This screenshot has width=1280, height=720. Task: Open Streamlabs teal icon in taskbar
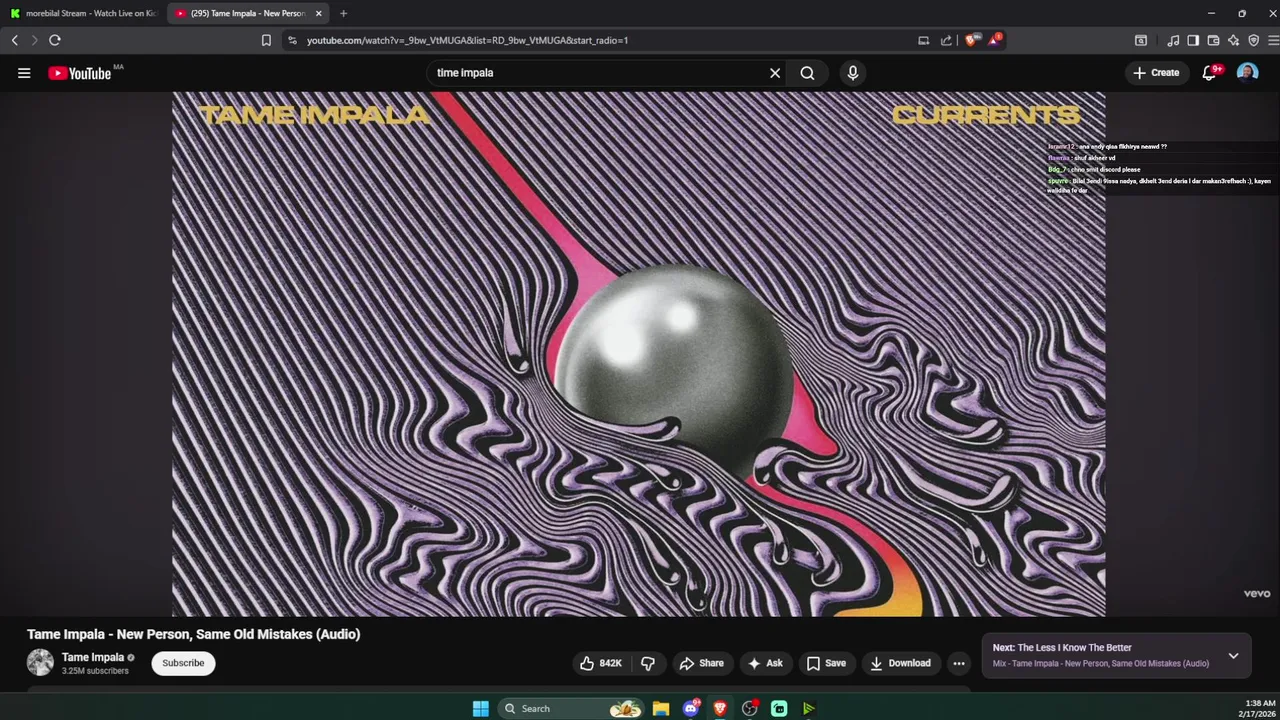pos(779,708)
